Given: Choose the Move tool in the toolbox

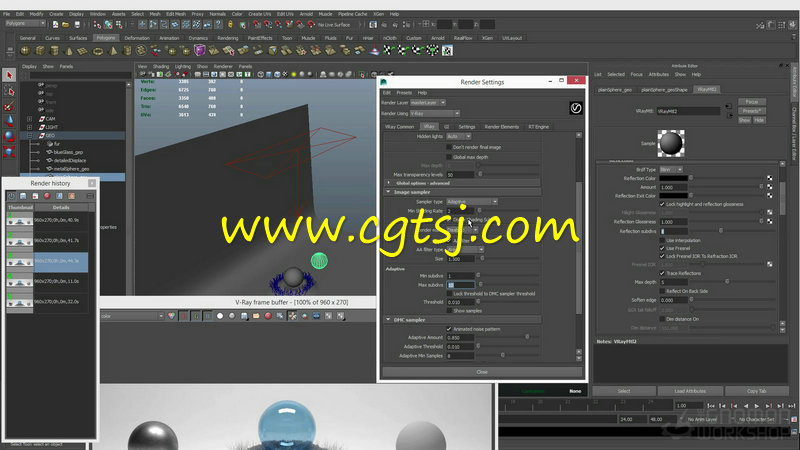Looking at the screenshot, I should [x=9, y=121].
